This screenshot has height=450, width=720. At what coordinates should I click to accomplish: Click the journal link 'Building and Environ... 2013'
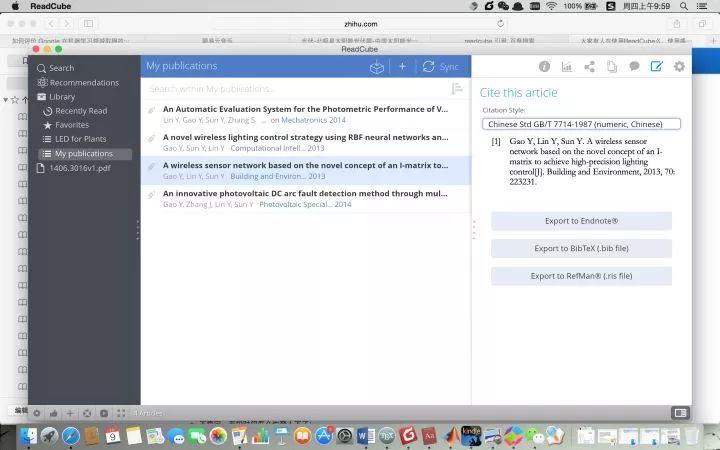(x=278, y=176)
